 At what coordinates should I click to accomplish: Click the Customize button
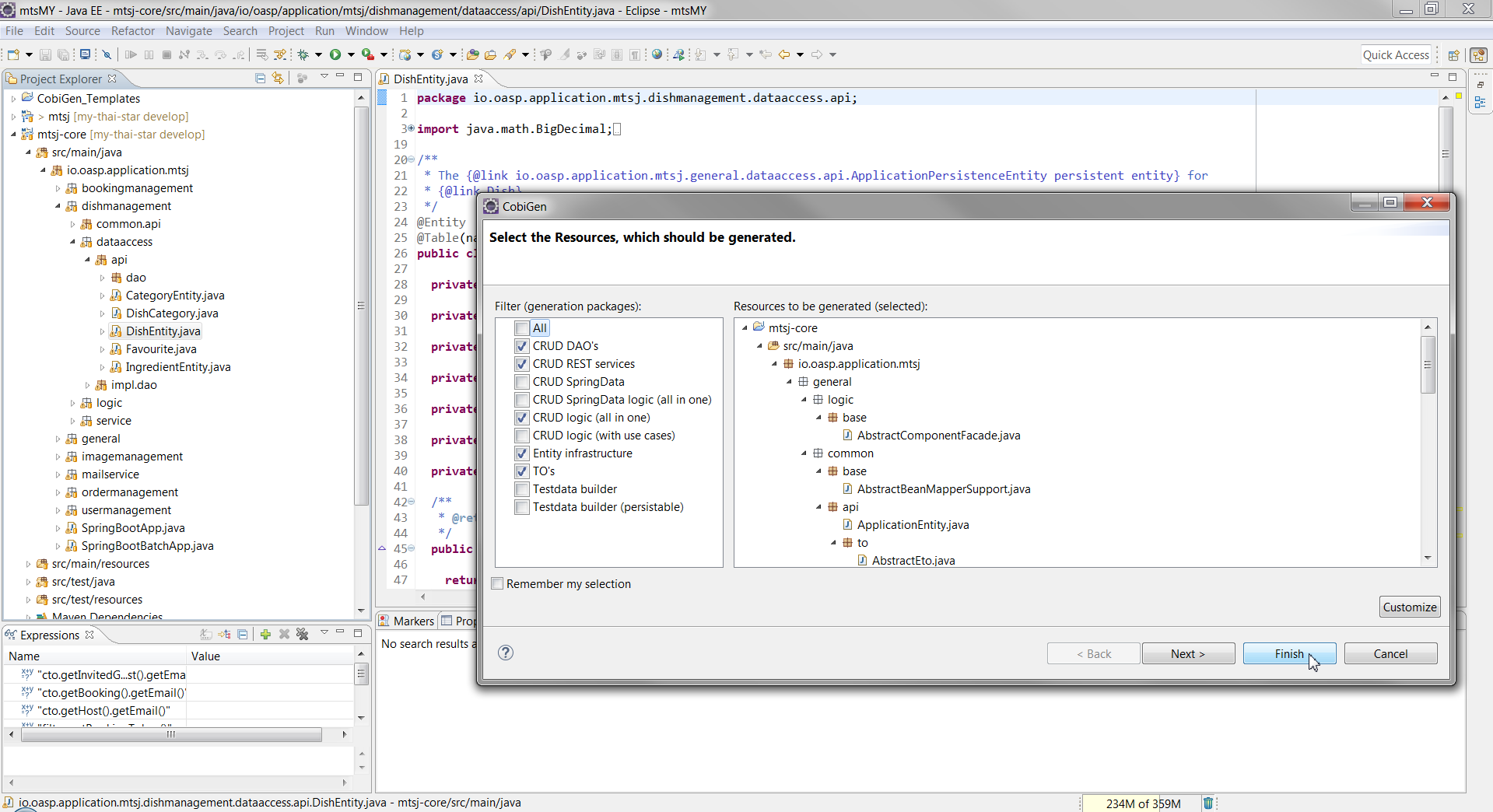pos(1410,607)
